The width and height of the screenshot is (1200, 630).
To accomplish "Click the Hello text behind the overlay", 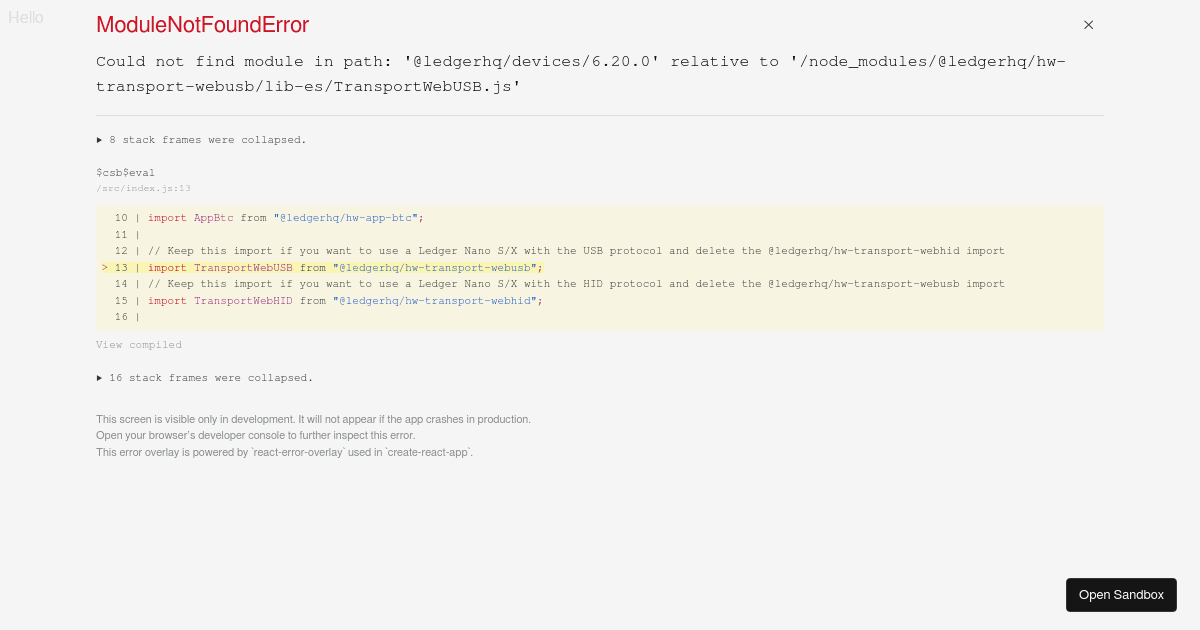I will pyautogui.click(x=26, y=17).
